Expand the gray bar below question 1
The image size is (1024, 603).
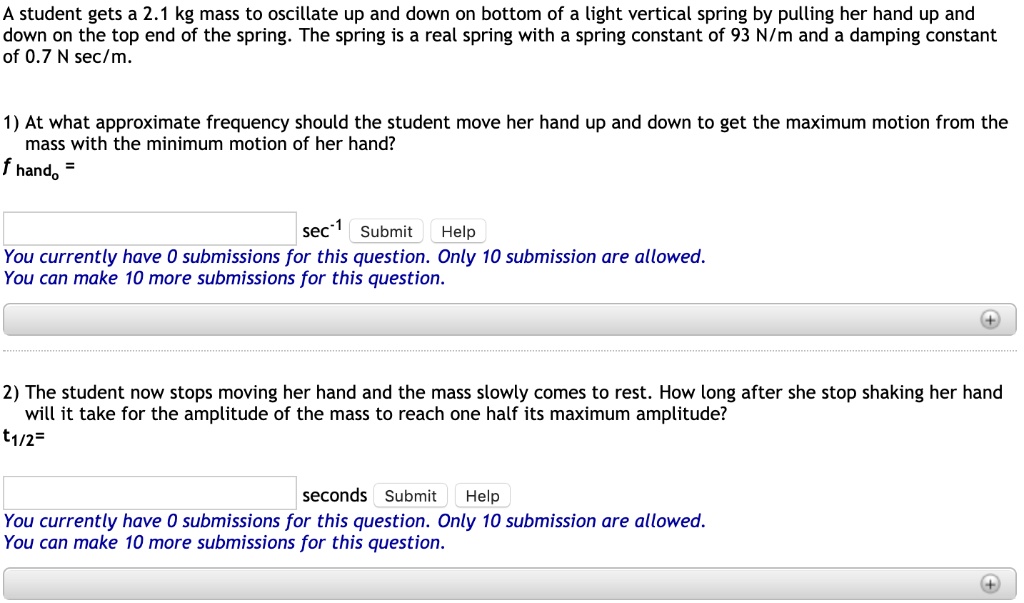pyautogui.click(x=500, y=320)
